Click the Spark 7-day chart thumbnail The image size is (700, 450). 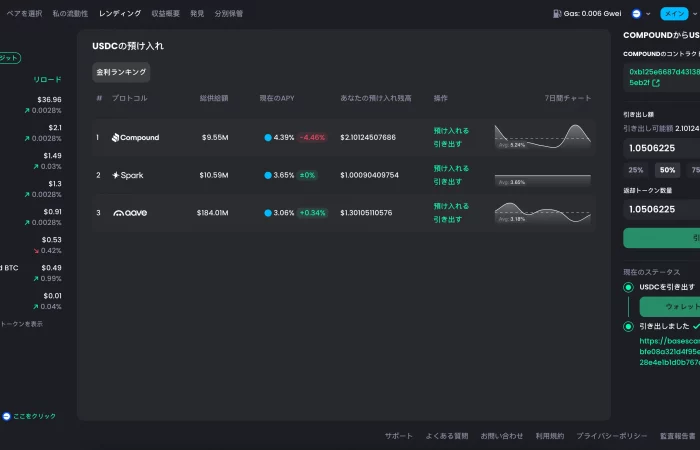543,180
